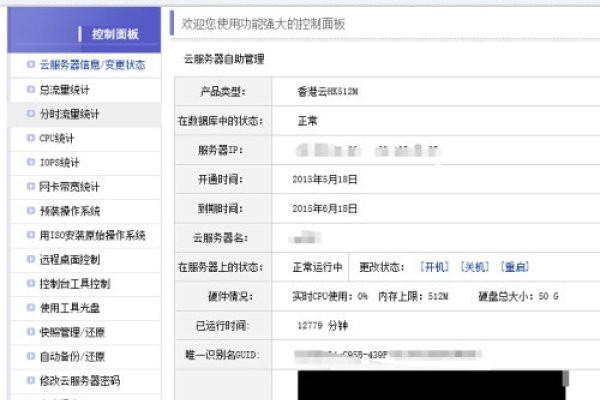600x400 pixels.
Task: Click bullet icon beside IOPS统计
Action: (x=31, y=162)
